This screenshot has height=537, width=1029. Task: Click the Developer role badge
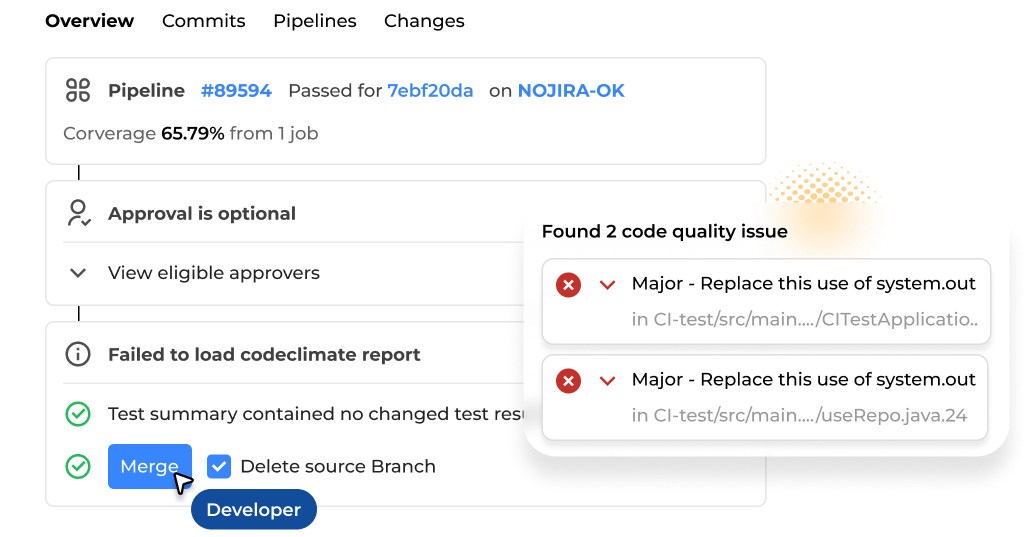[253, 510]
